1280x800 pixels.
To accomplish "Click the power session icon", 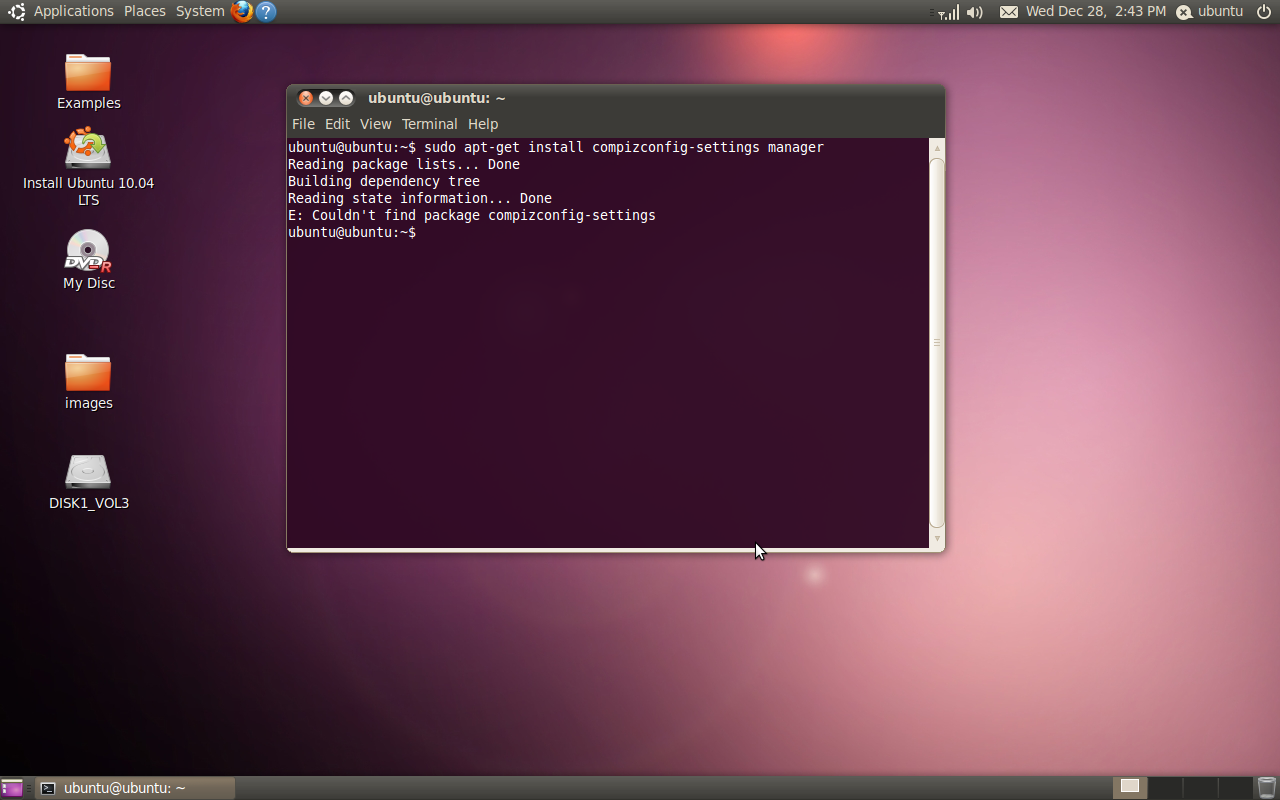I will (x=1263, y=12).
